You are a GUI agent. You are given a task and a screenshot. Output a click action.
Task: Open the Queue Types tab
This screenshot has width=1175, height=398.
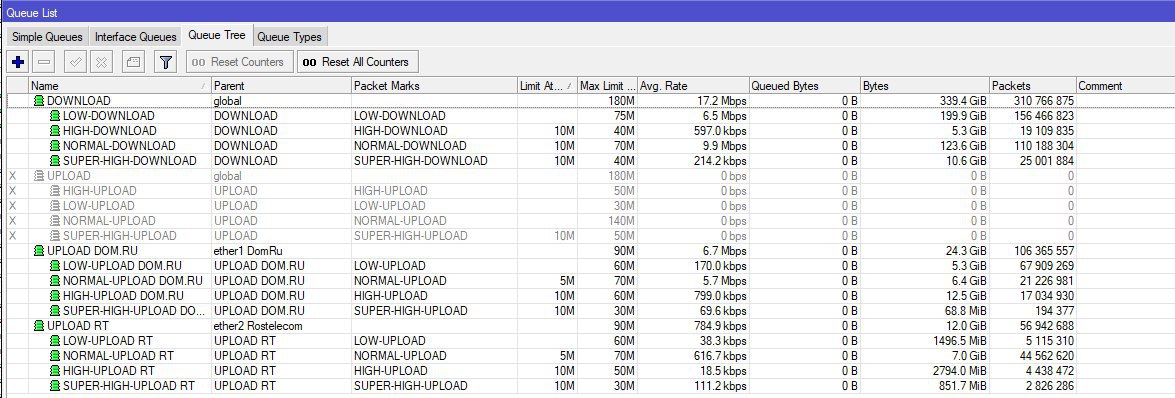289,37
